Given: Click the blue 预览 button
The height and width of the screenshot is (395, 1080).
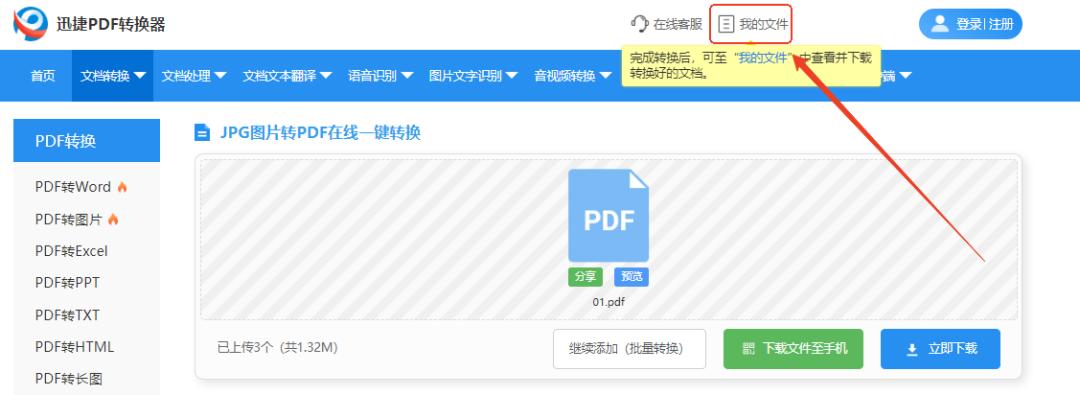Looking at the screenshot, I should pos(631,276).
